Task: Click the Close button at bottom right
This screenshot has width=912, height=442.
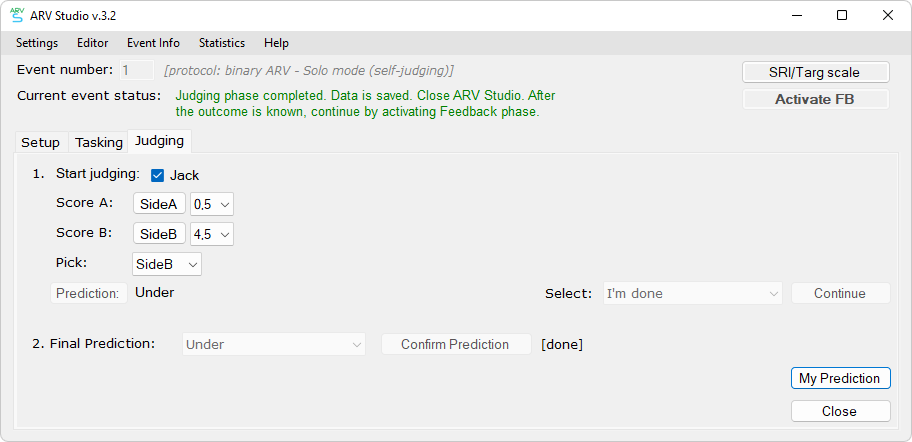Action: pyautogui.click(x=840, y=411)
